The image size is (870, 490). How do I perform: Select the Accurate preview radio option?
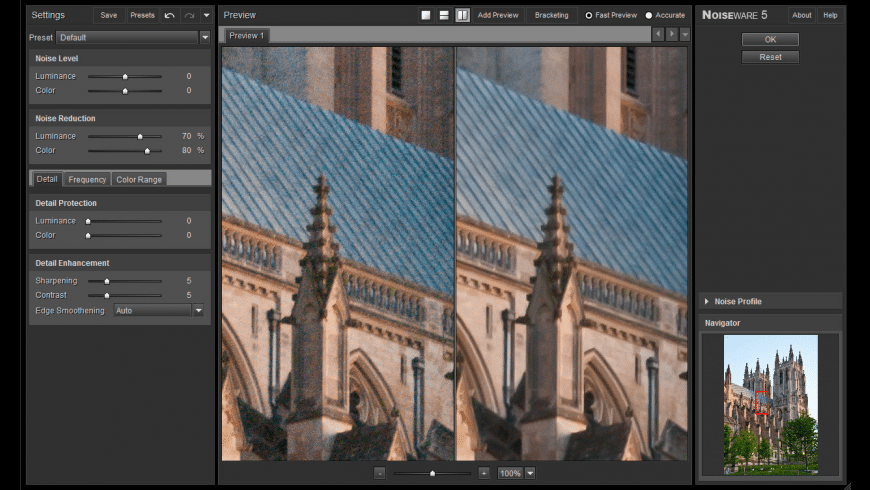point(649,15)
